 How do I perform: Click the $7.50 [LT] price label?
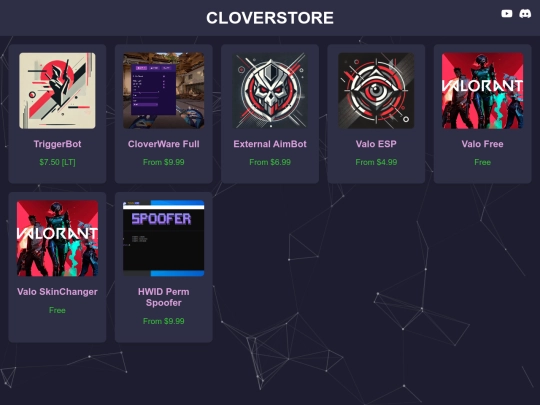57,162
